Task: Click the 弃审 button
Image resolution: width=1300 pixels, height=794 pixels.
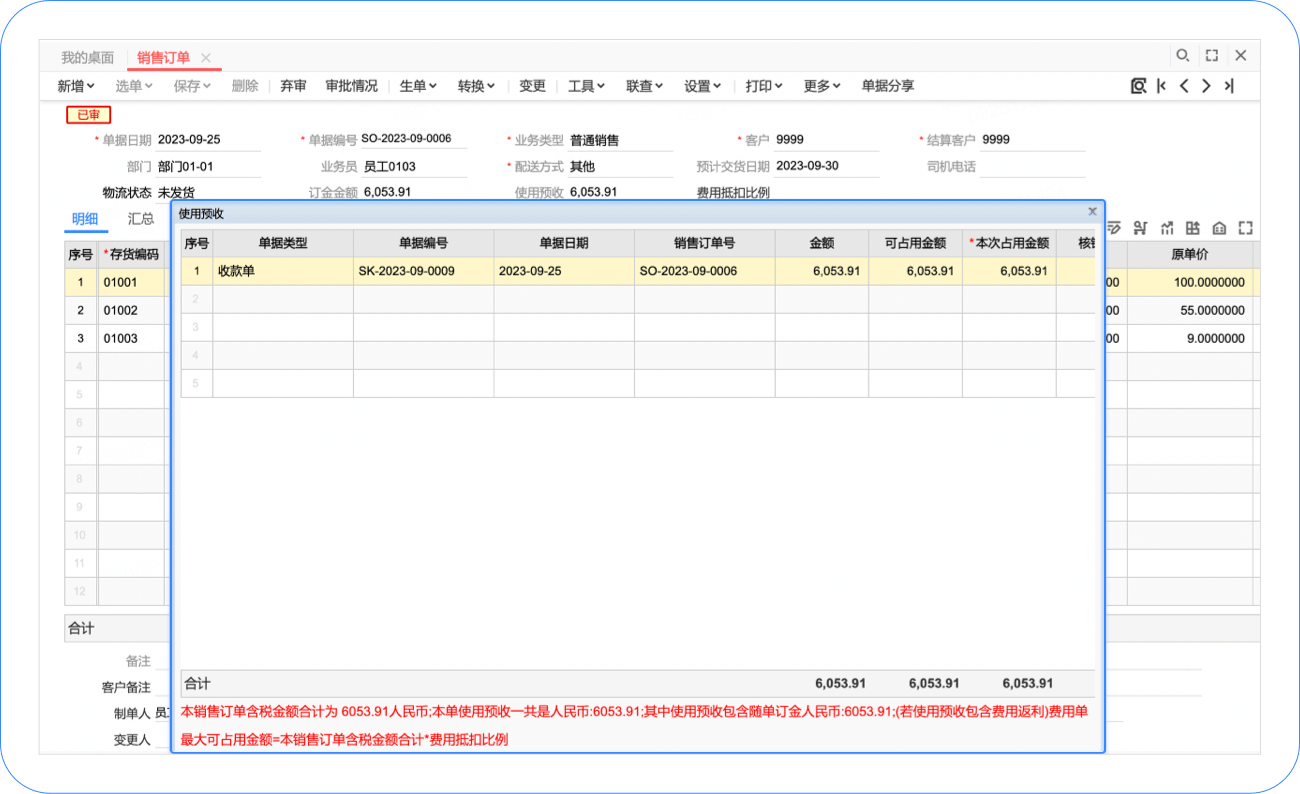Action: (293, 86)
